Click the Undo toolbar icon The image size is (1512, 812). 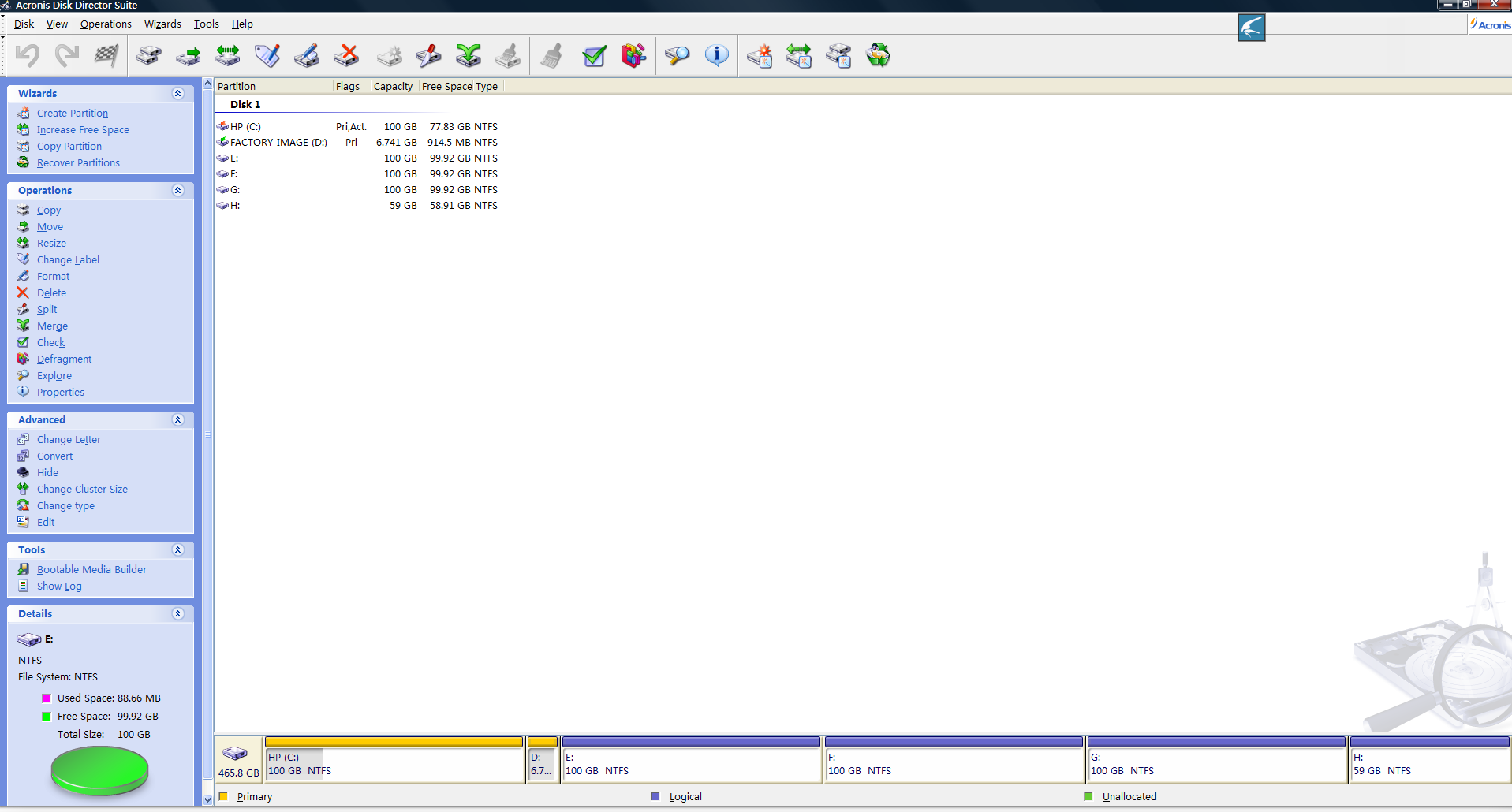28,55
